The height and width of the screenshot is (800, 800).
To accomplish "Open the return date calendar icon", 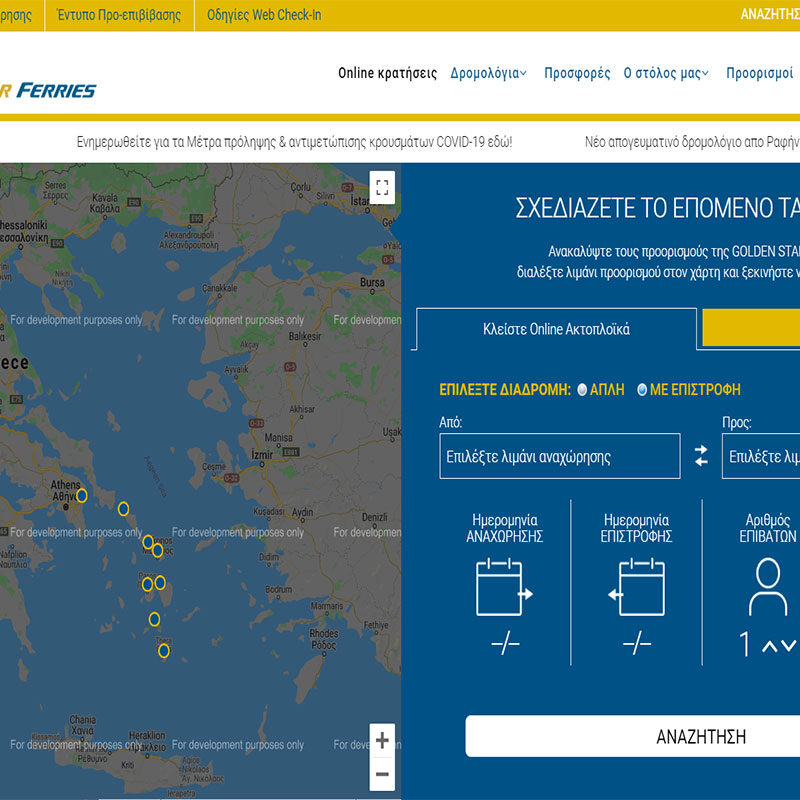I will click(x=637, y=587).
